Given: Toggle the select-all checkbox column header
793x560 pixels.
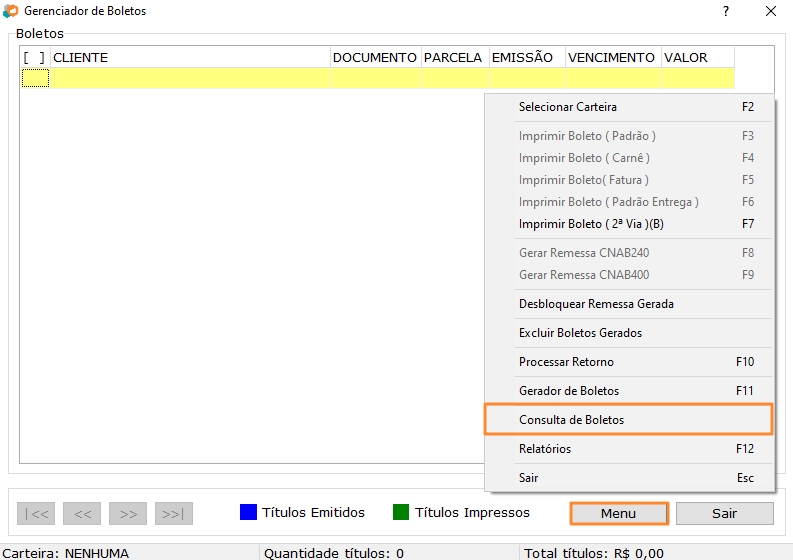Looking at the screenshot, I should tap(34, 58).
